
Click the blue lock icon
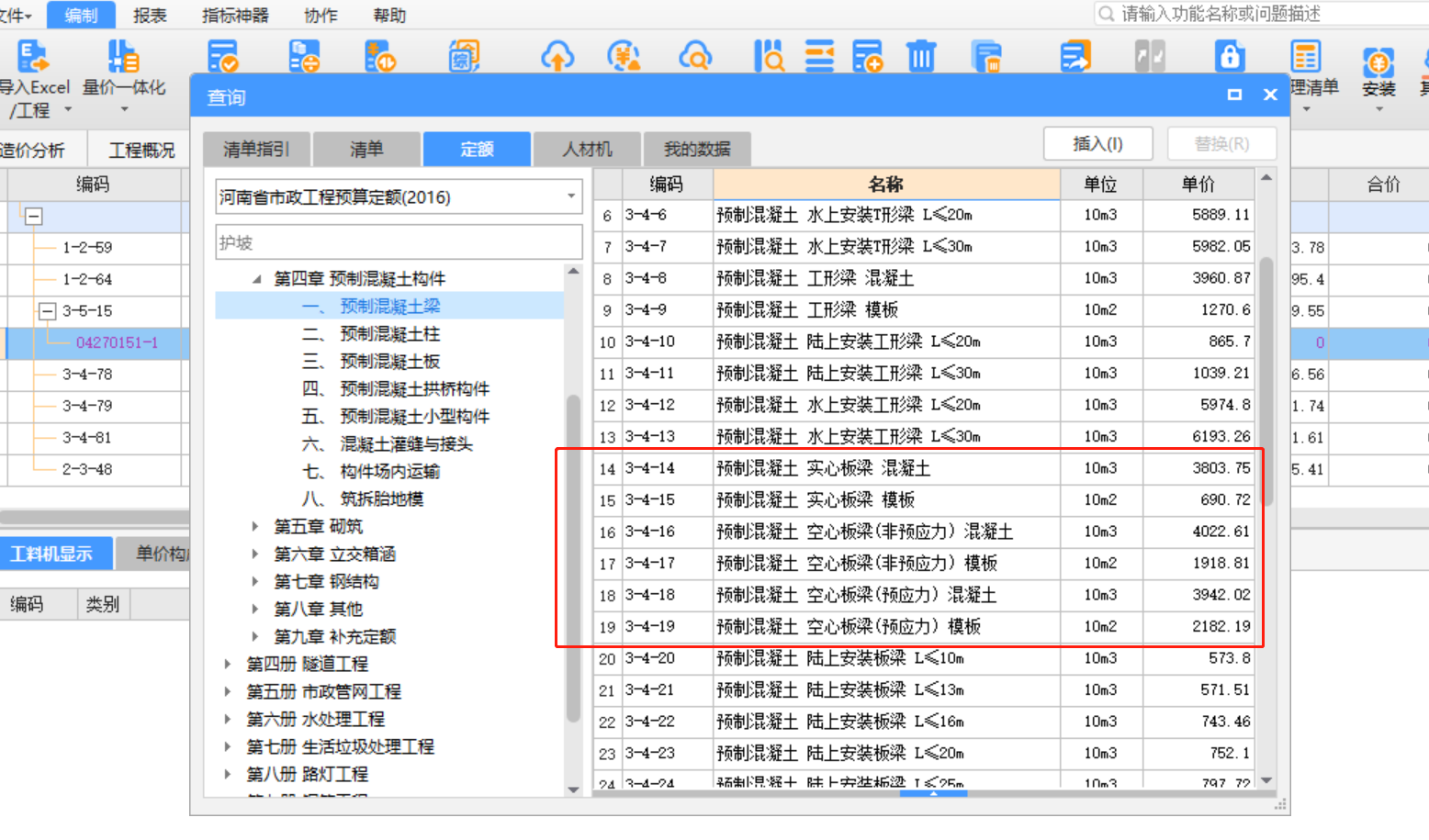point(1230,57)
